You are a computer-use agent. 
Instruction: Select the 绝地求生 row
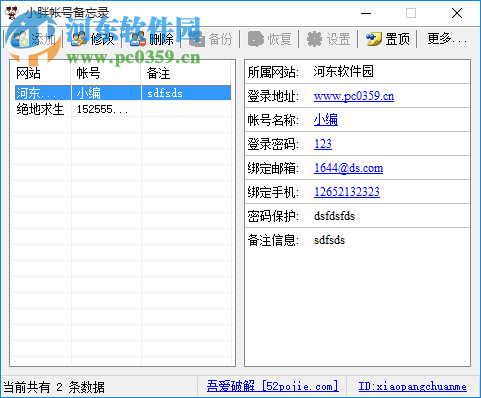click(123, 109)
